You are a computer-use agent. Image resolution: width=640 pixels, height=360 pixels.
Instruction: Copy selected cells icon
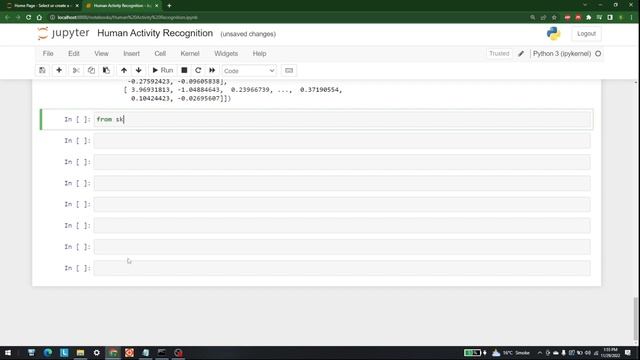pyautogui.click(x=91, y=70)
